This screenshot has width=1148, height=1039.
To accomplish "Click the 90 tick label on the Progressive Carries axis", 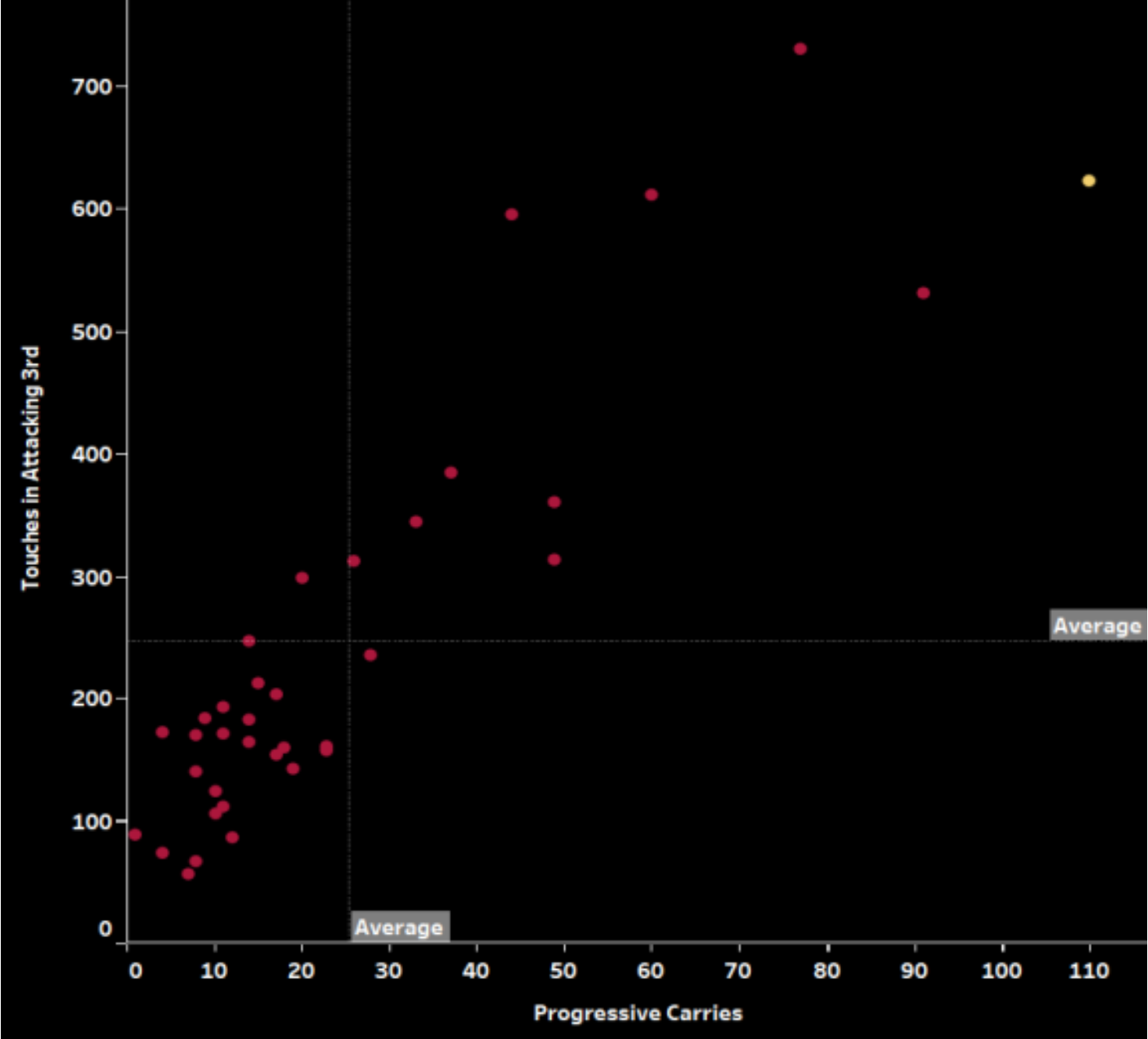I will click(914, 971).
